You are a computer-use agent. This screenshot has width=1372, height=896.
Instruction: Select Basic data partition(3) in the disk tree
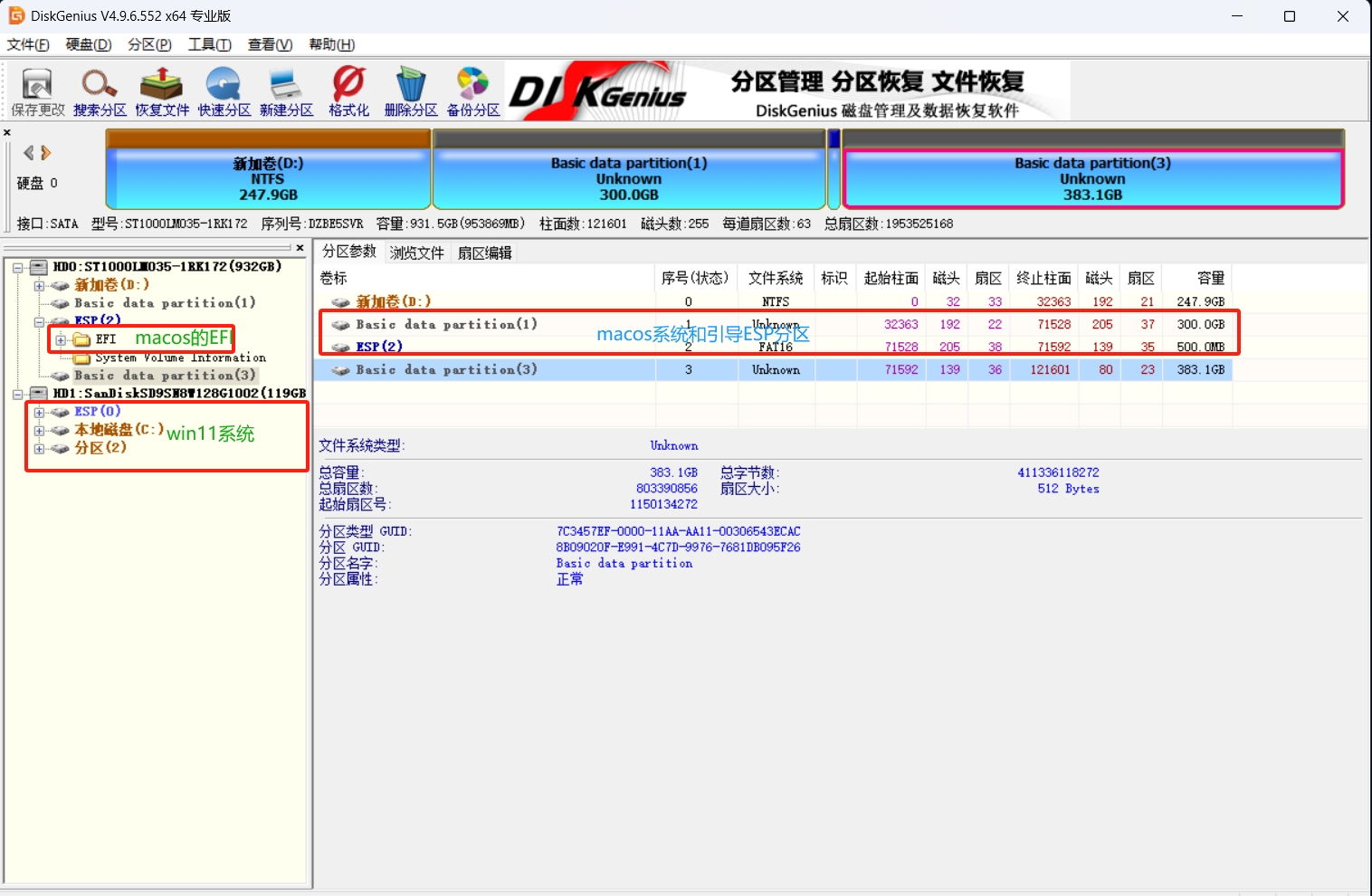[x=165, y=376]
